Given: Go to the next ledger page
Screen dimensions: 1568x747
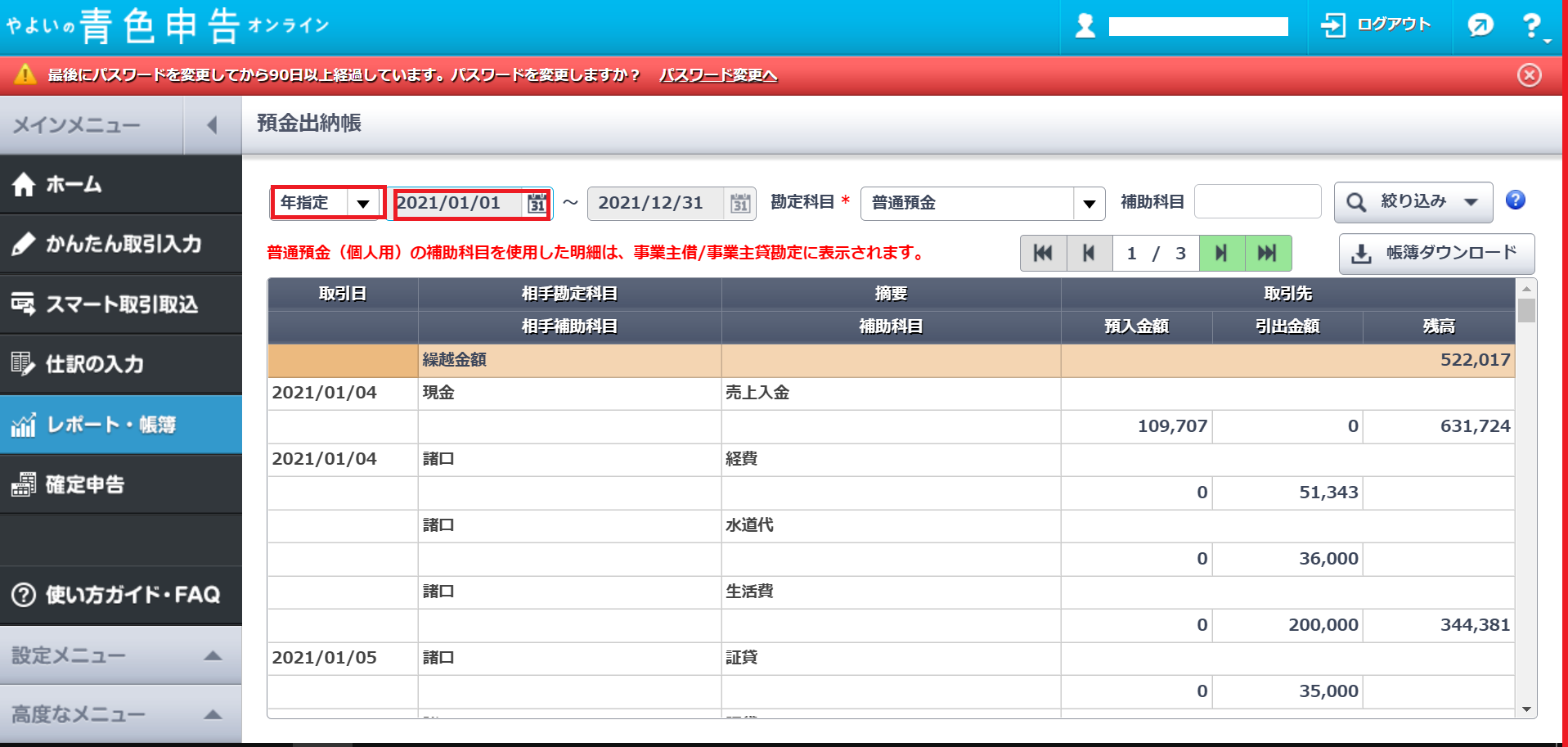Looking at the screenshot, I should pyautogui.click(x=1221, y=254).
